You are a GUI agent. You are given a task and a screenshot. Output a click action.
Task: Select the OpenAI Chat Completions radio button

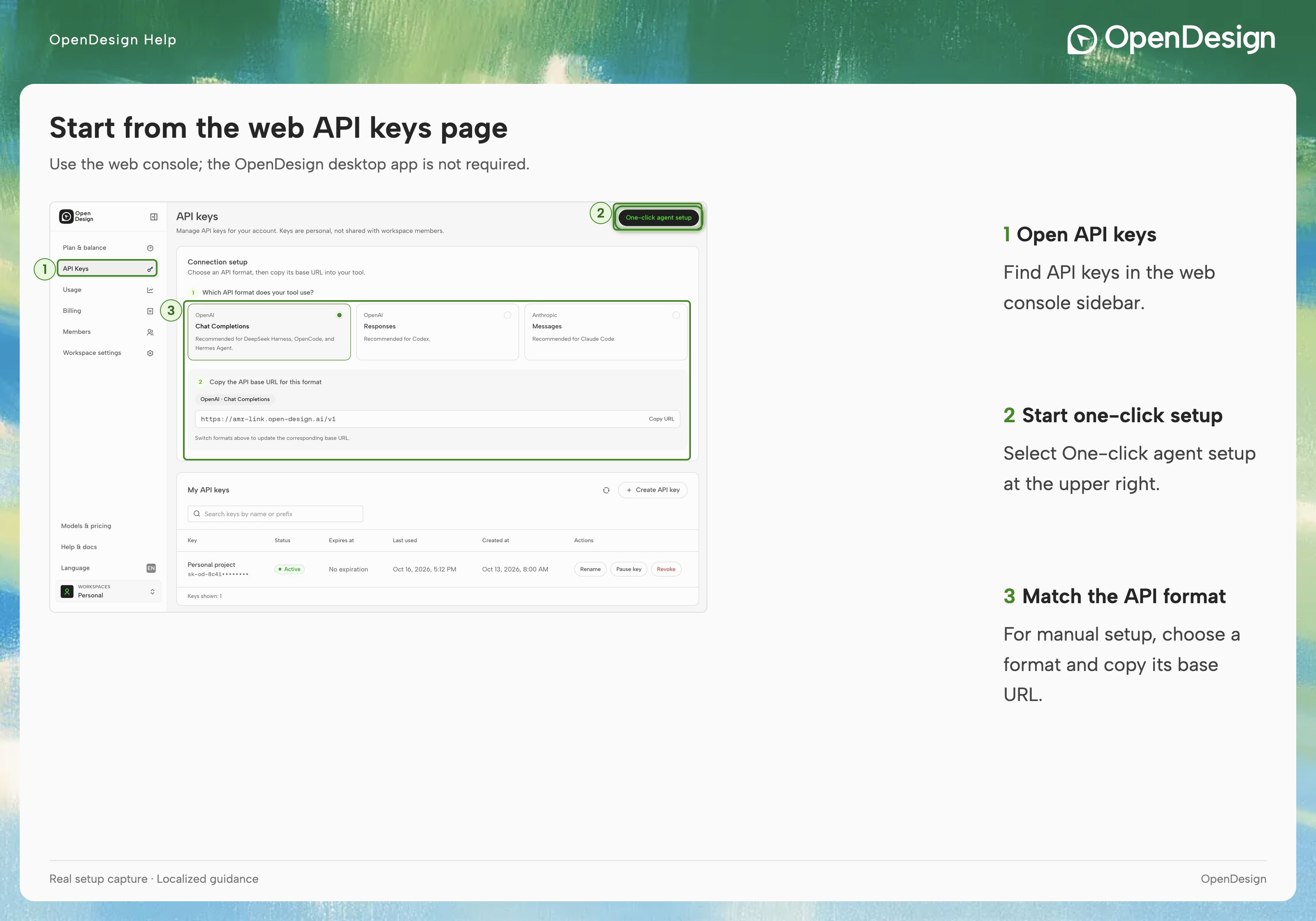tap(339, 315)
